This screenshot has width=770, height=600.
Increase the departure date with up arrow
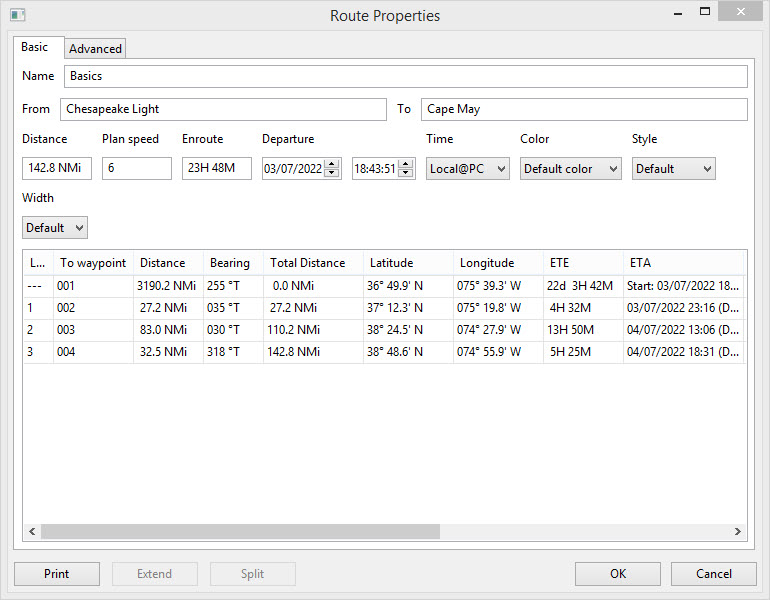[x=333, y=164]
